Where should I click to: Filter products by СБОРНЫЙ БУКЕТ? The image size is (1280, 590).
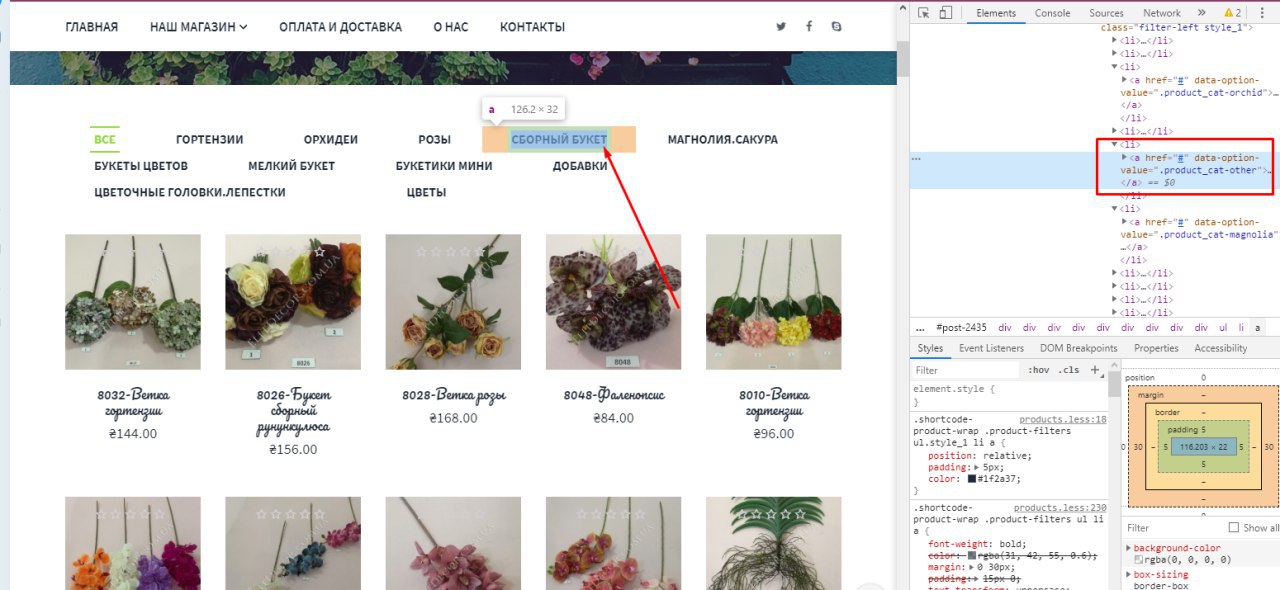(559, 140)
